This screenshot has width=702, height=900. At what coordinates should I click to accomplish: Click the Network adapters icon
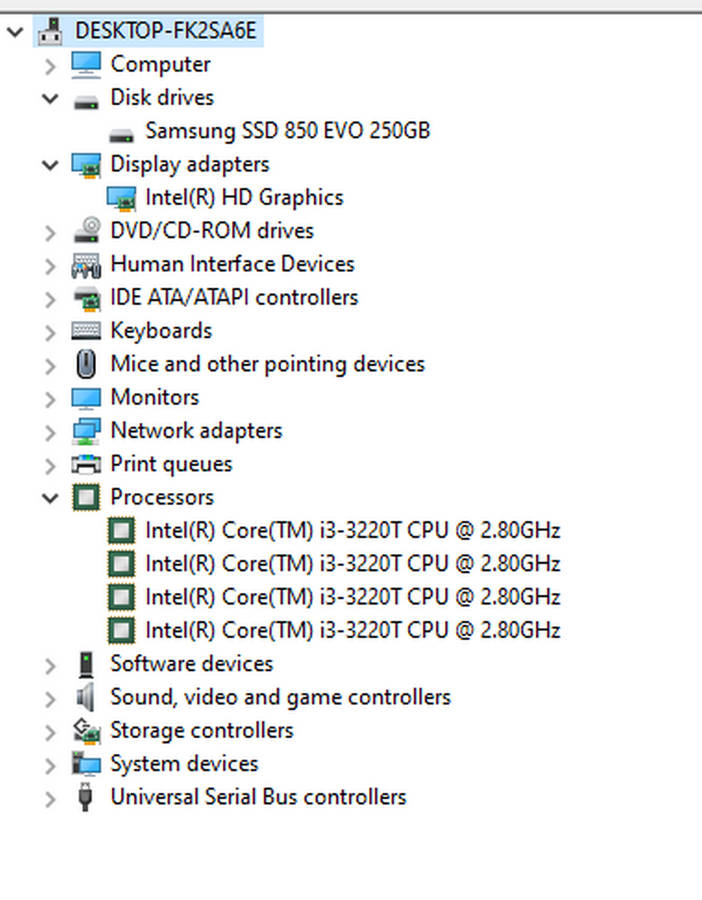[x=86, y=430]
